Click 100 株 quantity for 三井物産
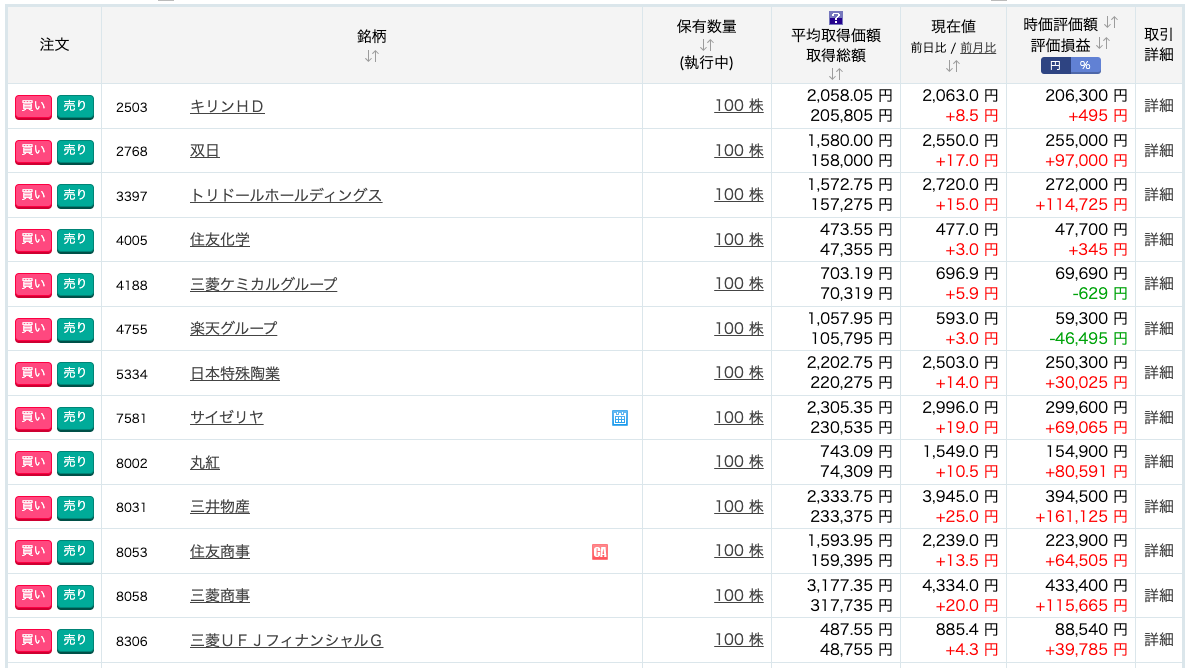Screen dimensions: 1187x668 click(739, 506)
